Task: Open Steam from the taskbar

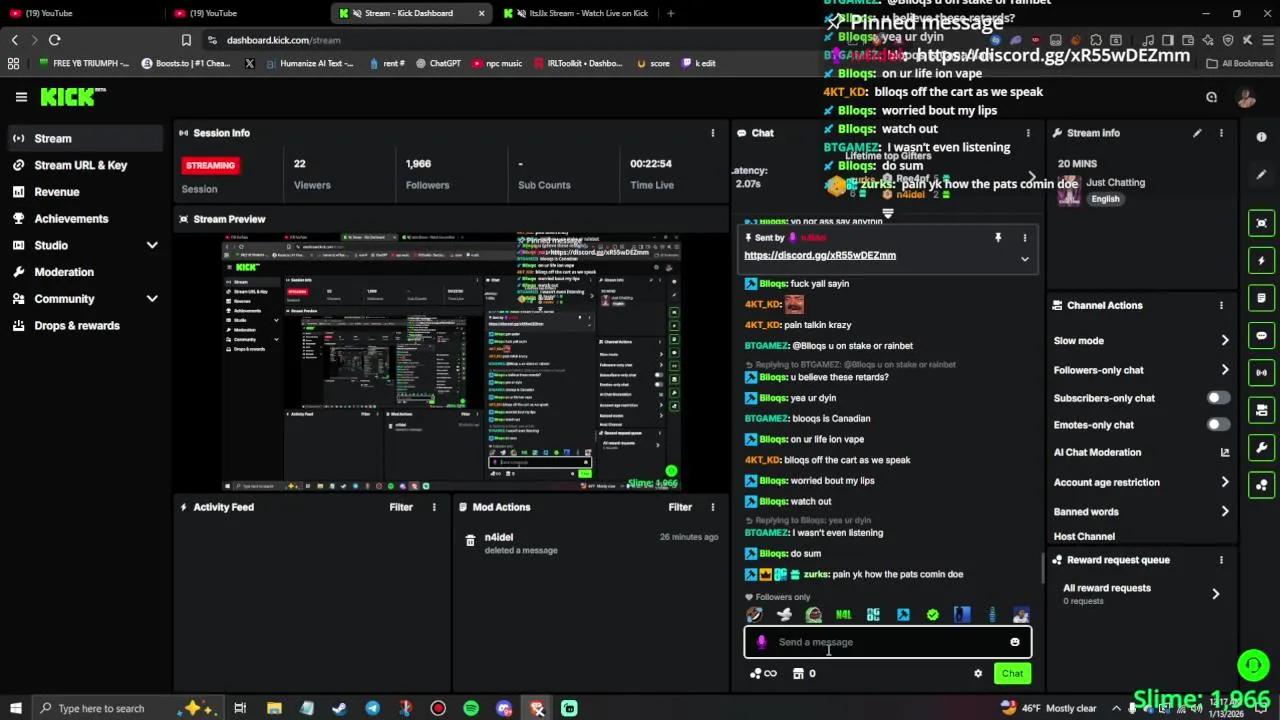Action: pos(339,708)
